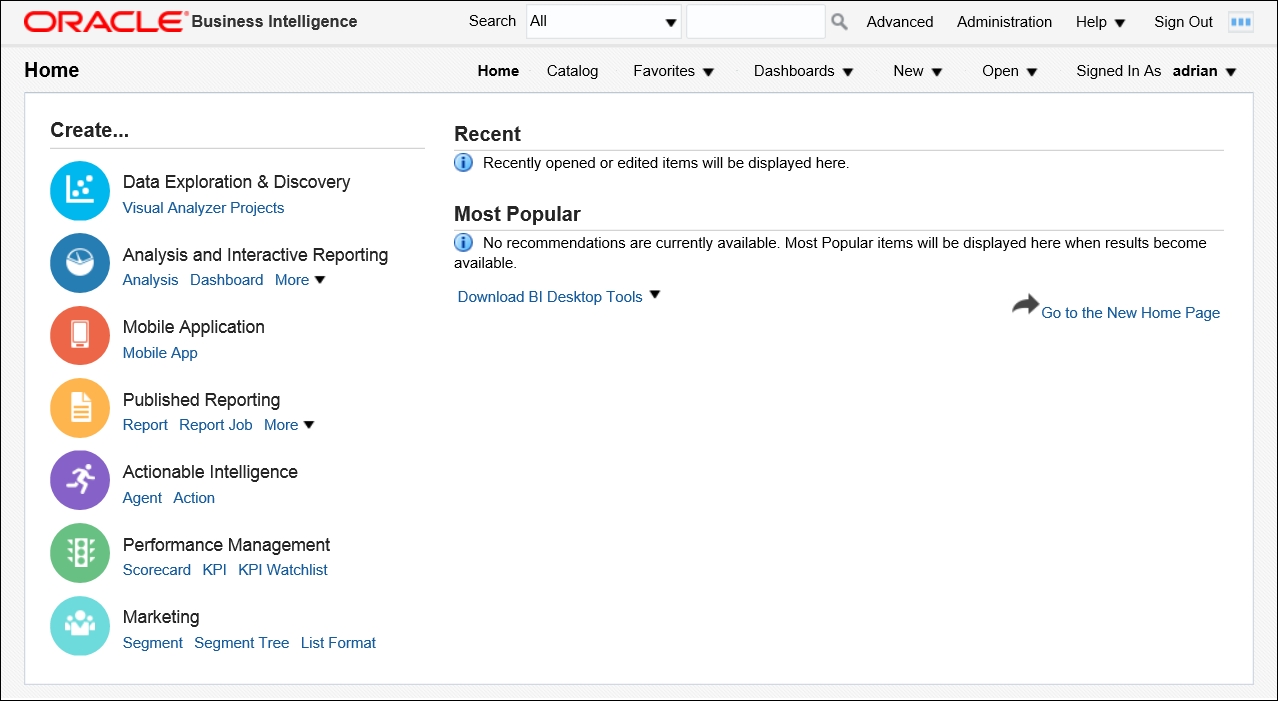Click the Actionable Intelligence runner icon
The height and width of the screenshot is (701, 1278).
[80, 481]
